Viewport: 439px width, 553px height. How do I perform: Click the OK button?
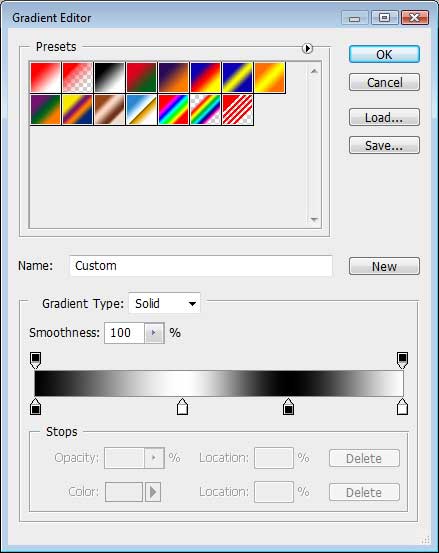pos(384,54)
